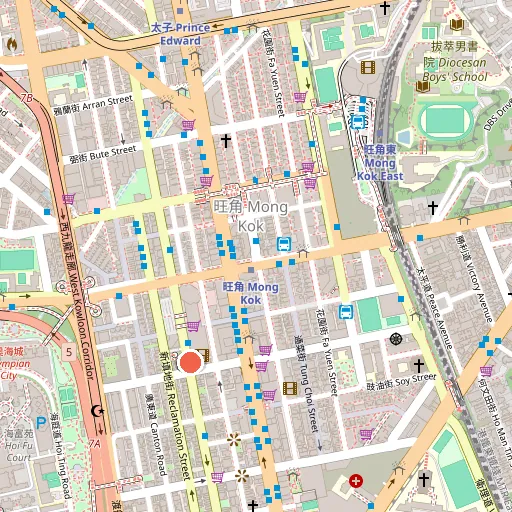
Task: Select the cart icon at end of Arran Street
Action: pos(188,125)
